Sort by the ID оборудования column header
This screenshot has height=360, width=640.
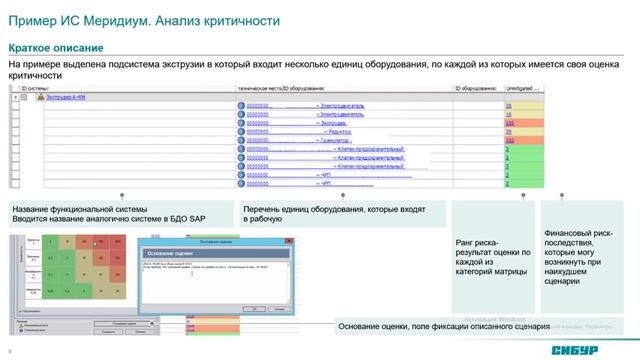tap(476, 88)
